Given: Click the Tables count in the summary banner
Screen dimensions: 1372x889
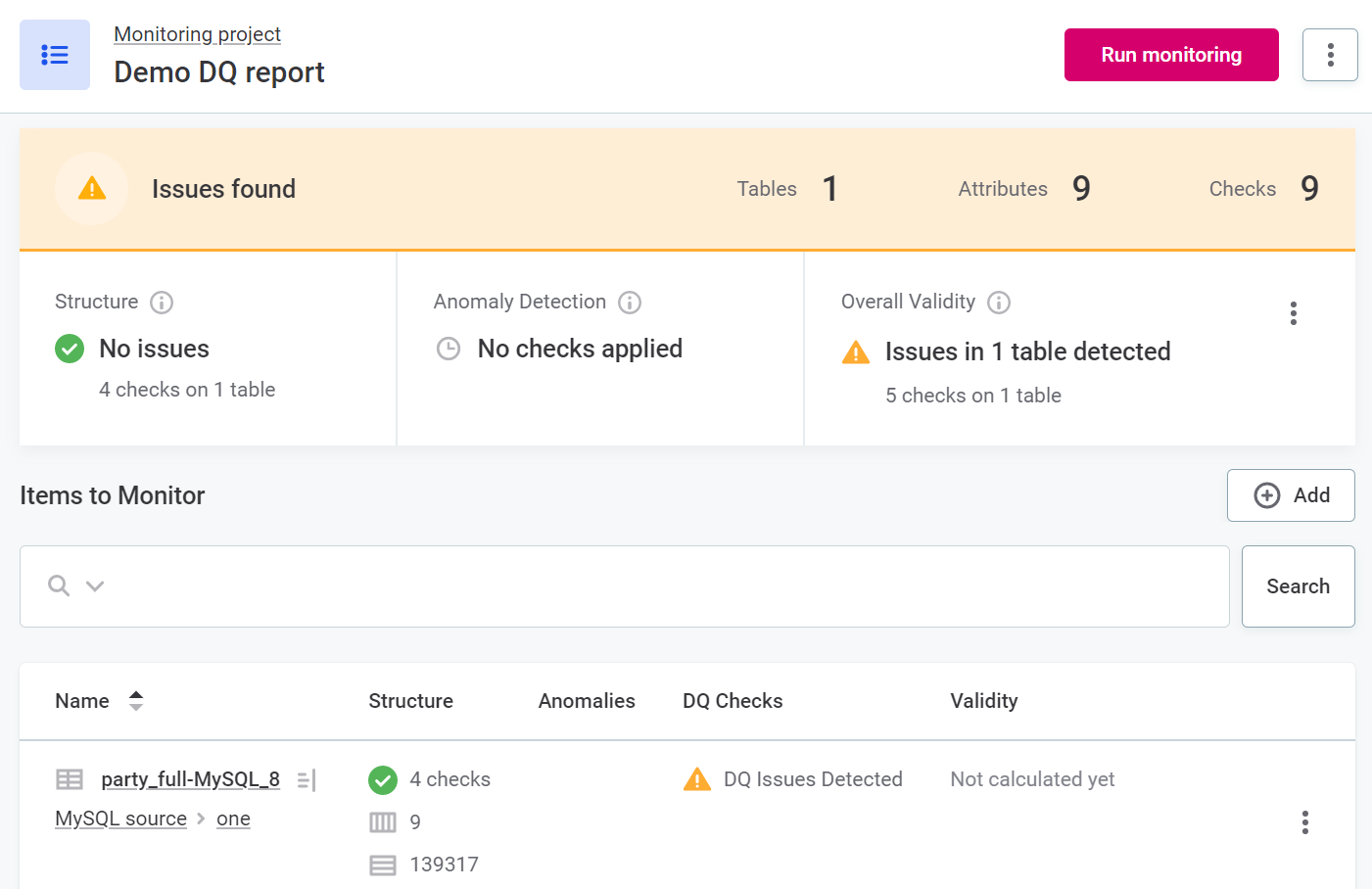Looking at the screenshot, I should (x=830, y=188).
